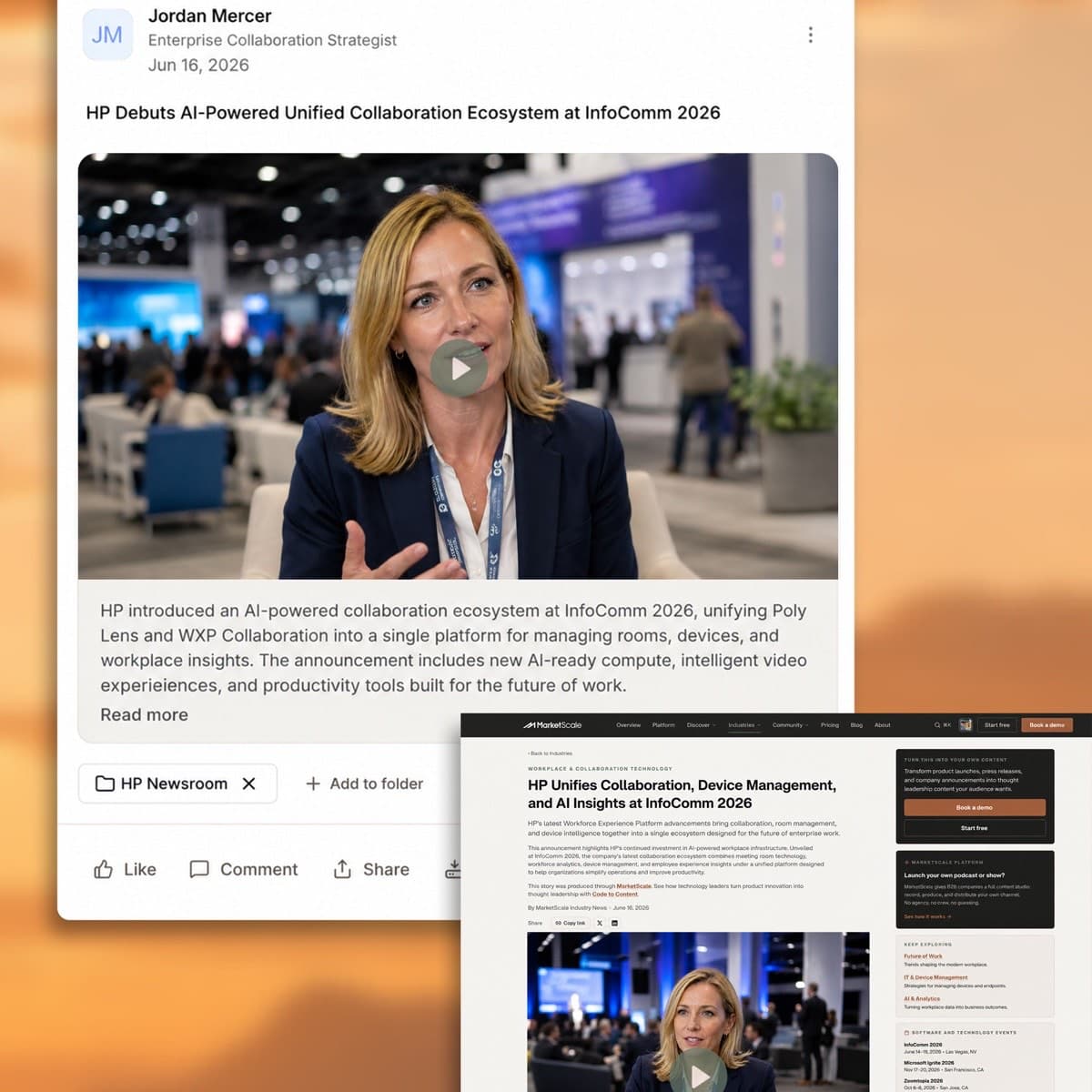Click the Enterprise Collaboration Strategist subtitle
Screen dimensions: 1092x1092
click(x=272, y=40)
